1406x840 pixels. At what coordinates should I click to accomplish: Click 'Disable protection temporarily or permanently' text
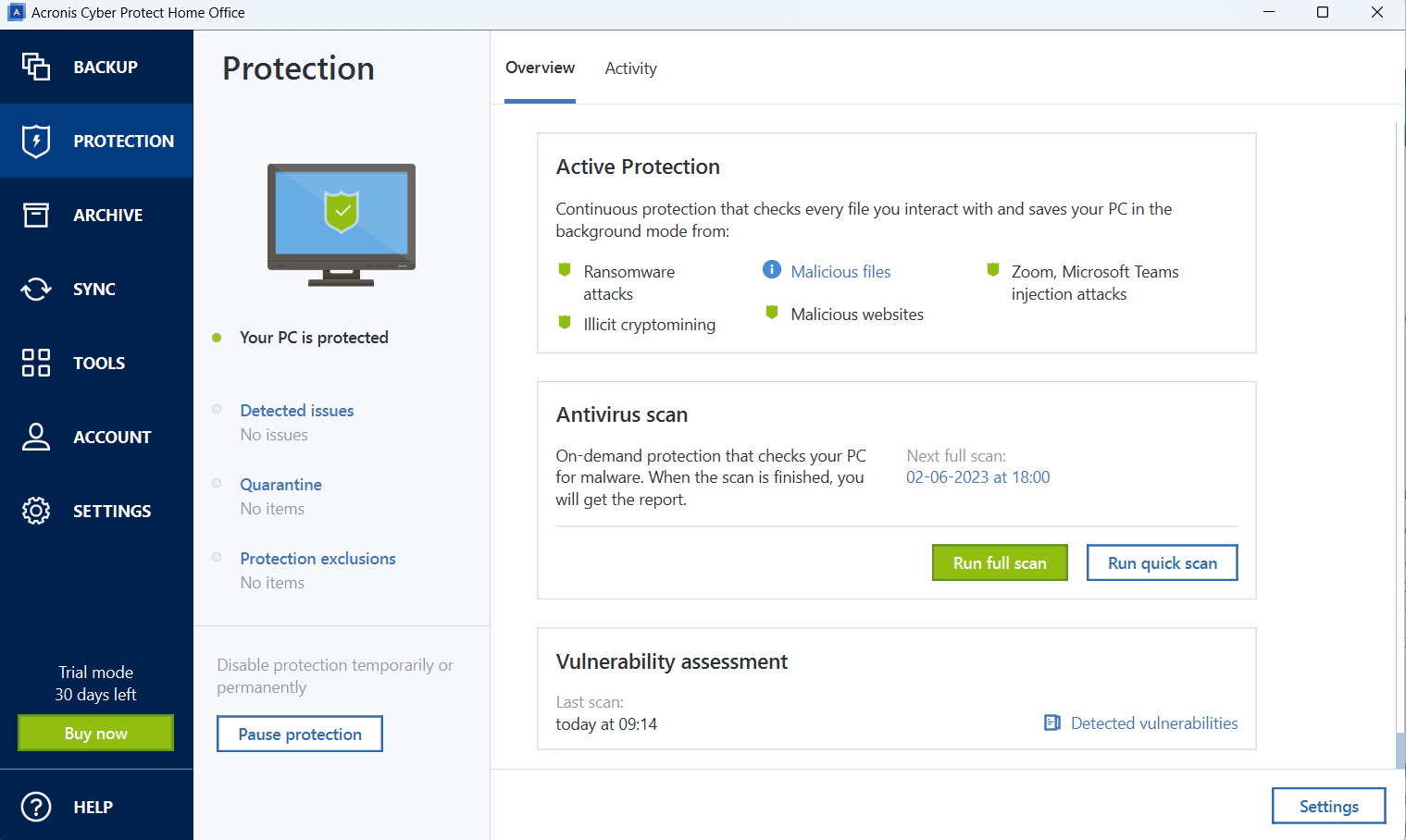click(335, 675)
